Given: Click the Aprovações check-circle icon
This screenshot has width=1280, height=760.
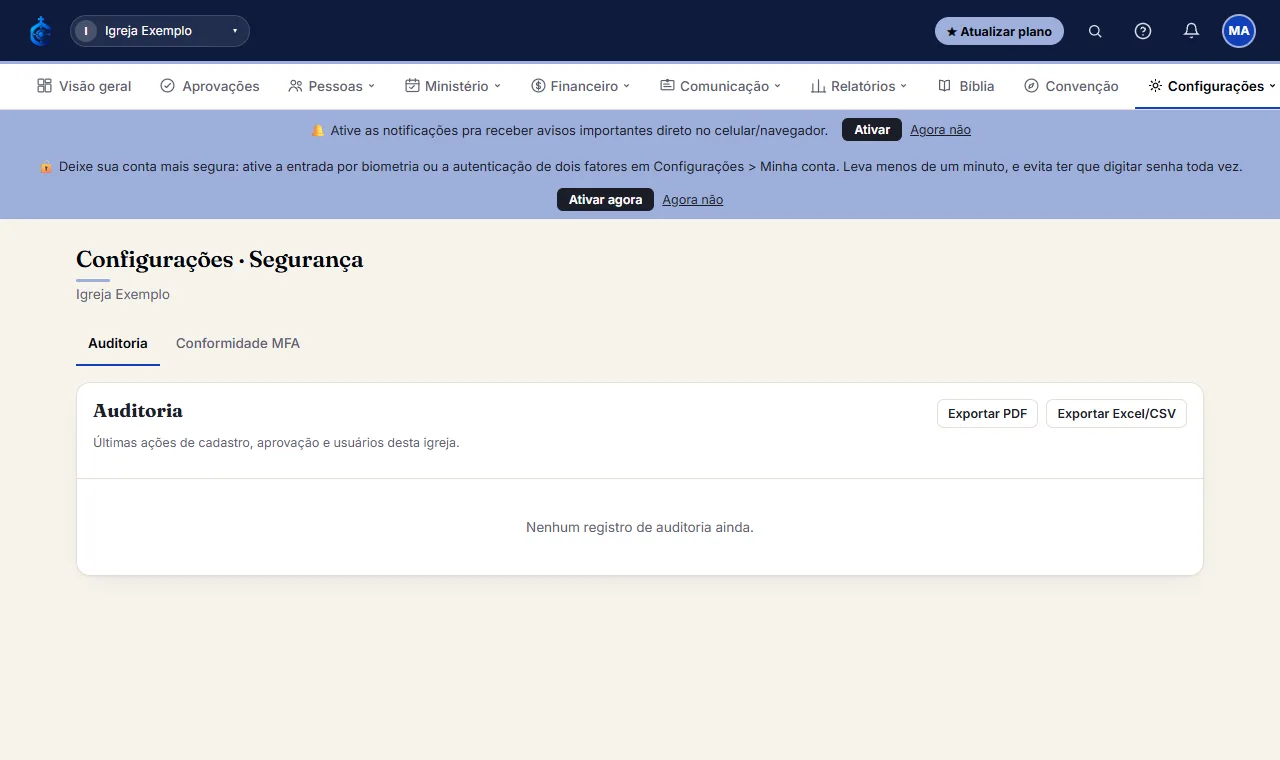Looking at the screenshot, I should (x=167, y=86).
